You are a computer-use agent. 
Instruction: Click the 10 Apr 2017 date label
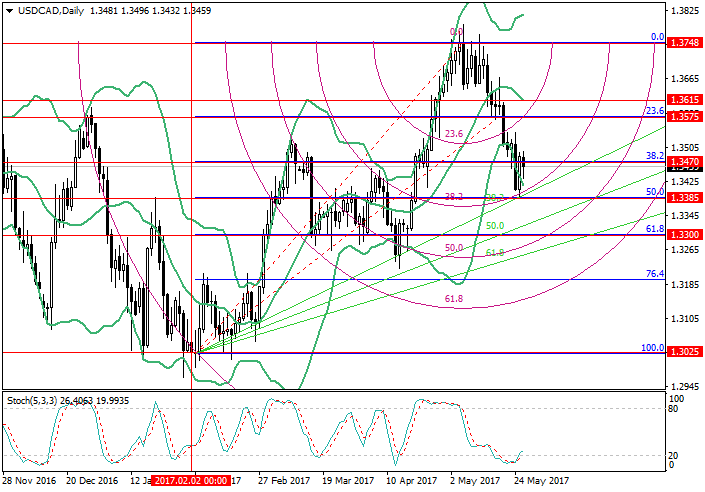(x=411, y=481)
